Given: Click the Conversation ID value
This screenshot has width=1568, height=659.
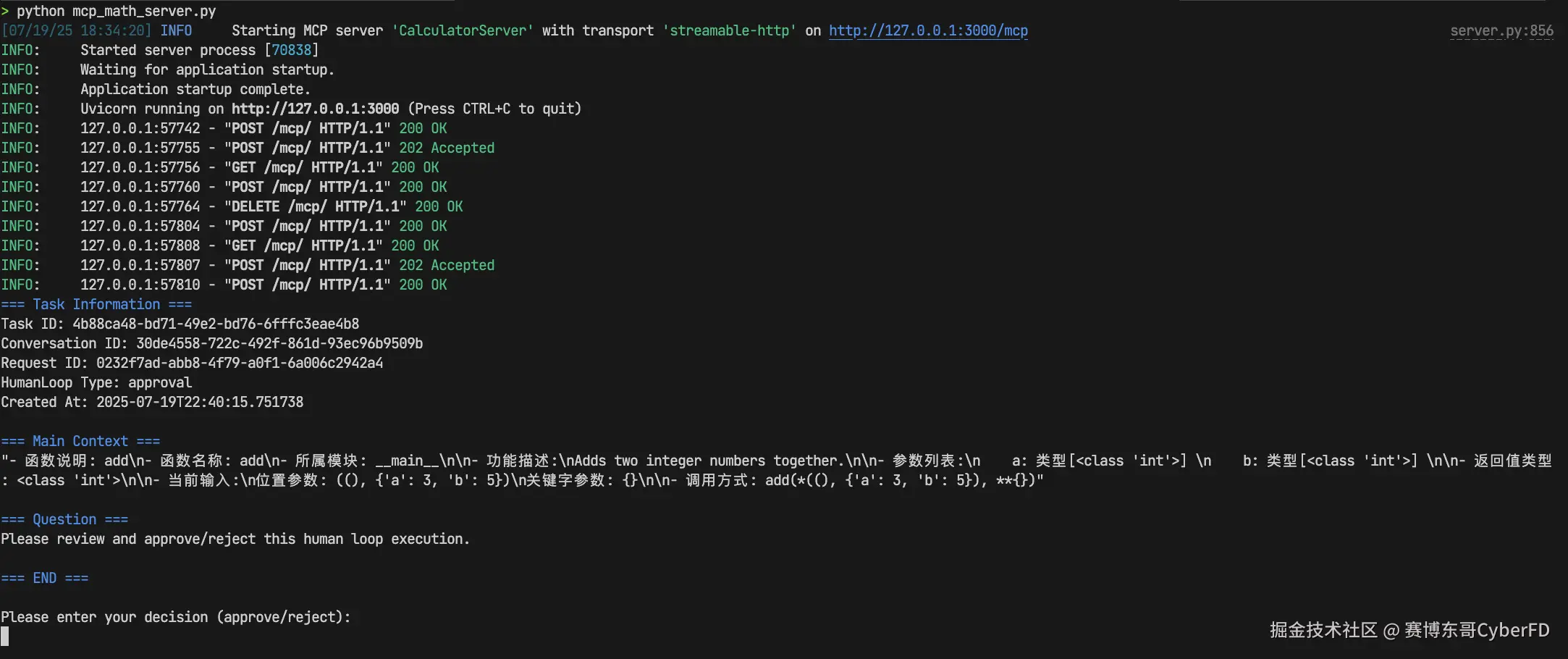Looking at the screenshot, I should click(x=279, y=343).
